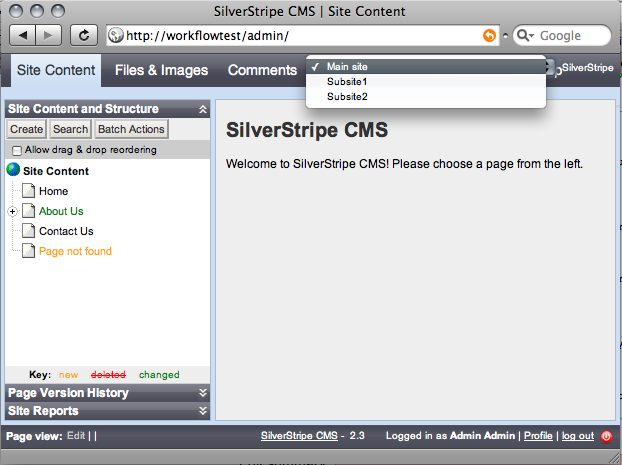
Task: Select the About Us page in tree
Action: tap(61, 211)
